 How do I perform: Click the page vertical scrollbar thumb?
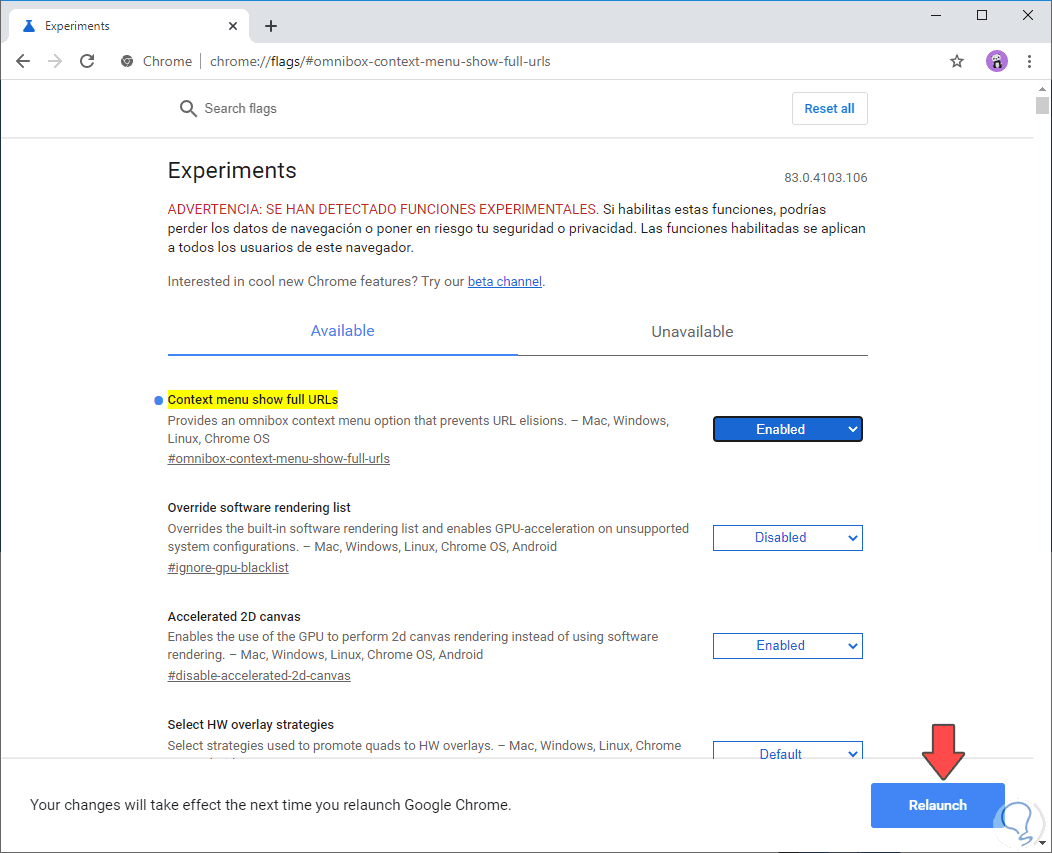(x=1042, y=106)
